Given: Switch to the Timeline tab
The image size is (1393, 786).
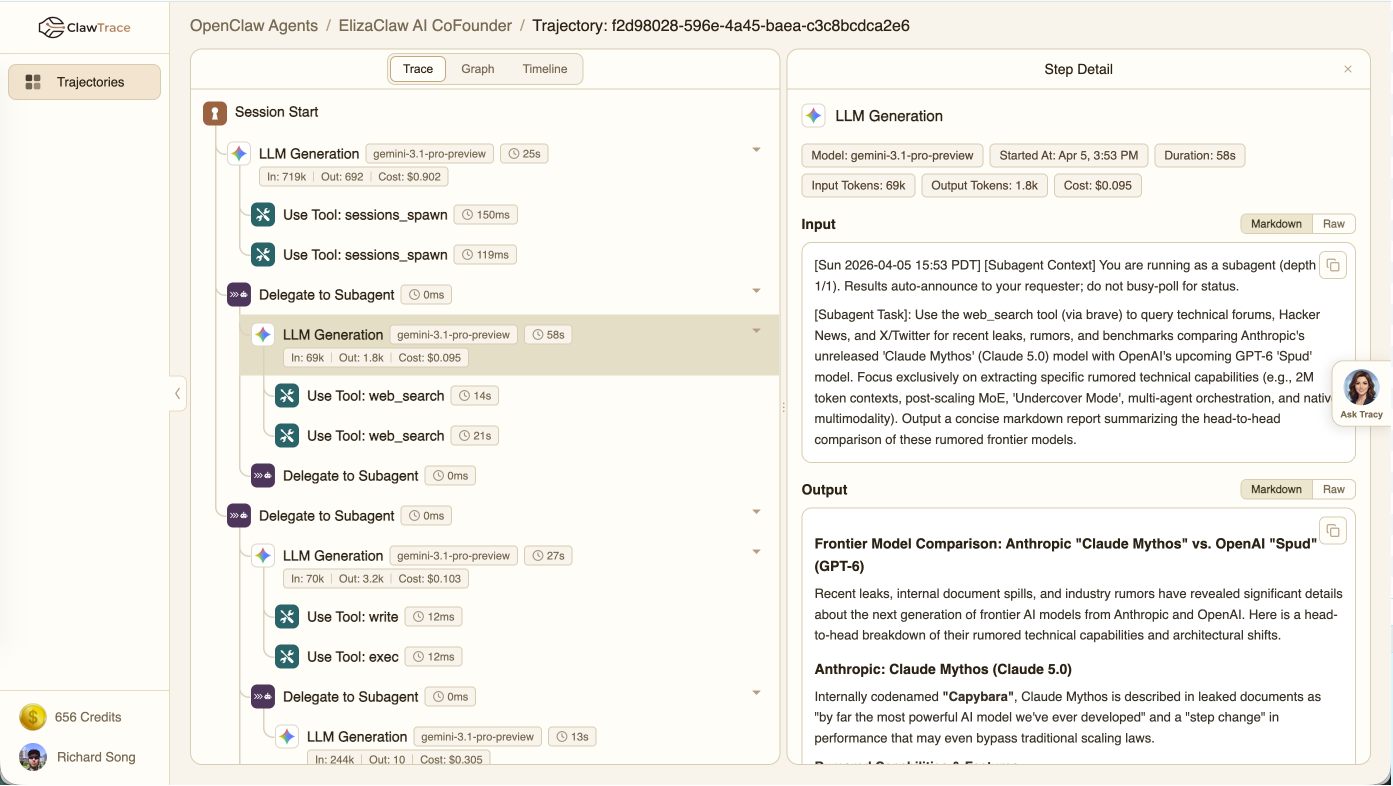Looking at the screenshot, I should click(x=544, y=68).
